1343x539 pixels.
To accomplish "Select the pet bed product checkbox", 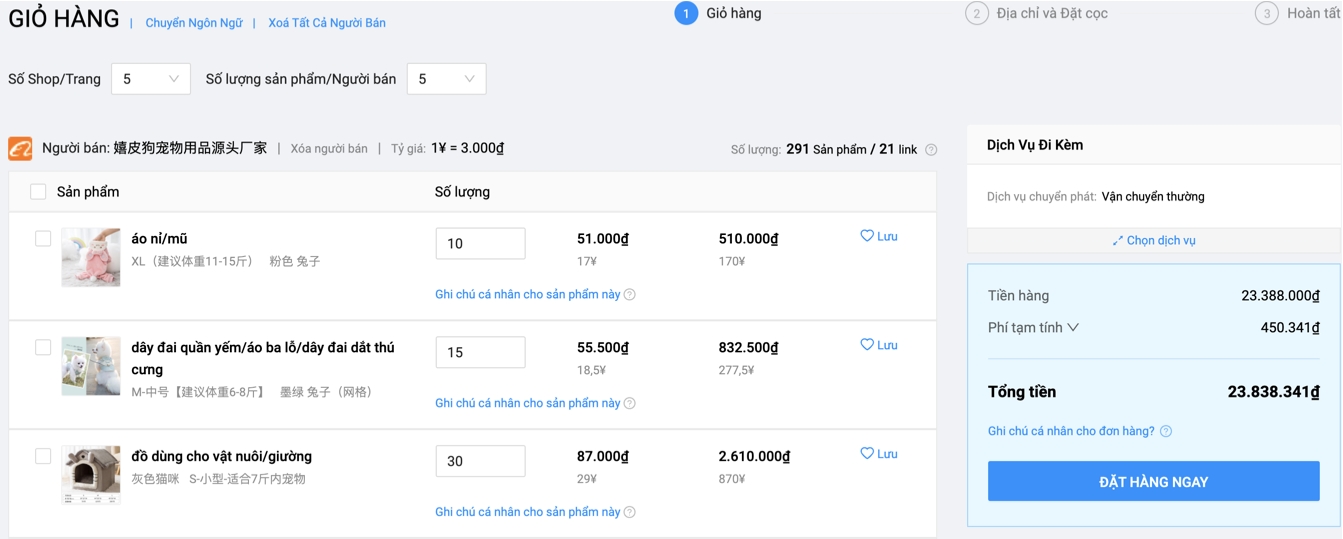I will [x=43, y=456].
